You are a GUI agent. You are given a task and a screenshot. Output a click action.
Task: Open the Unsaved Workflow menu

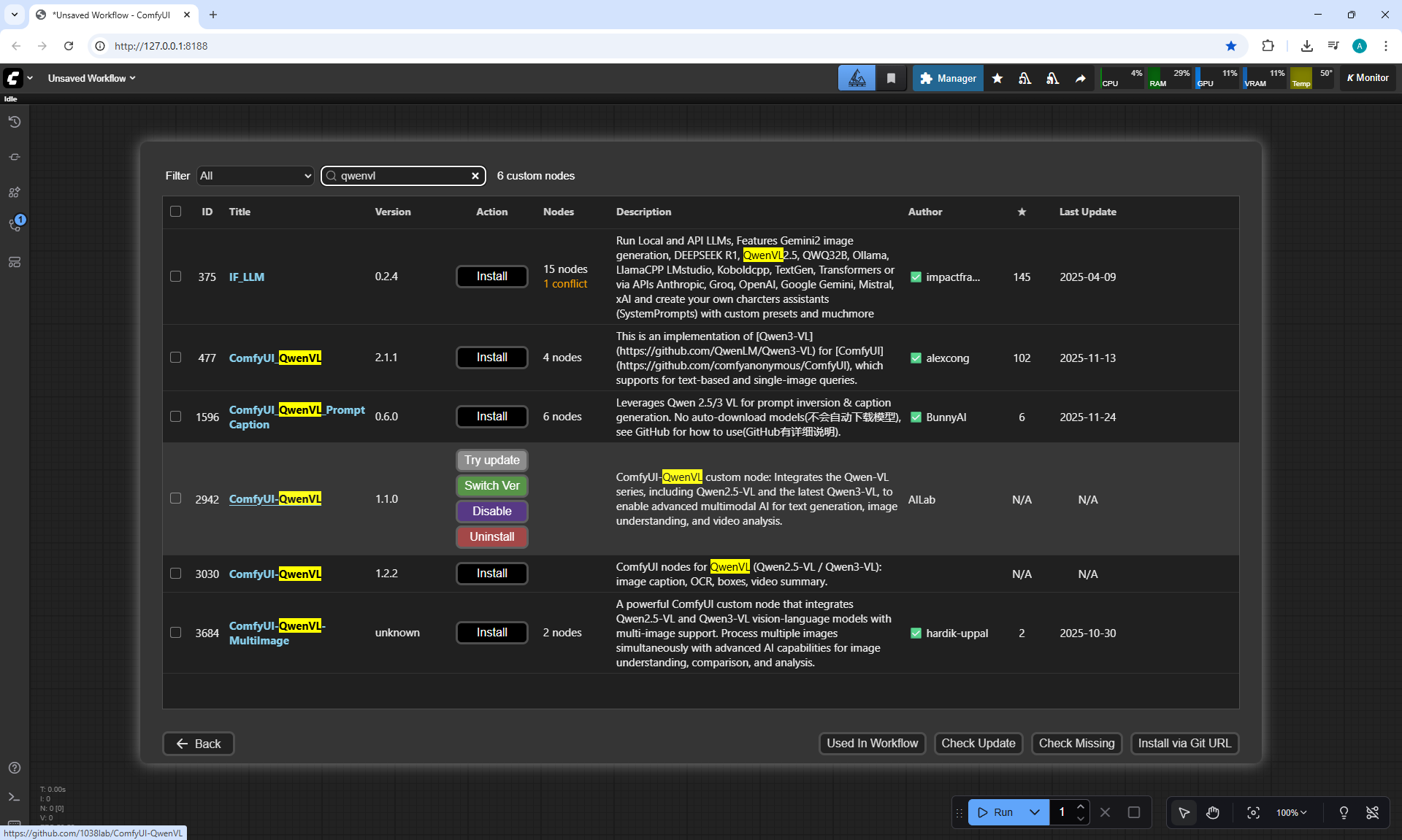[x=91, y=78]
